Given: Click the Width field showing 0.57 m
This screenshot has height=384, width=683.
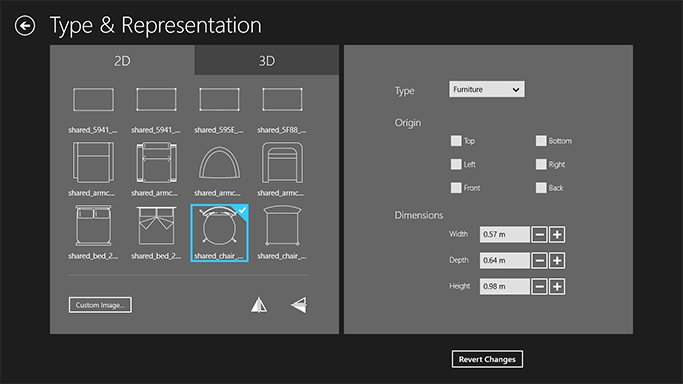Looking at the screenshot, I should click(504, 234).
